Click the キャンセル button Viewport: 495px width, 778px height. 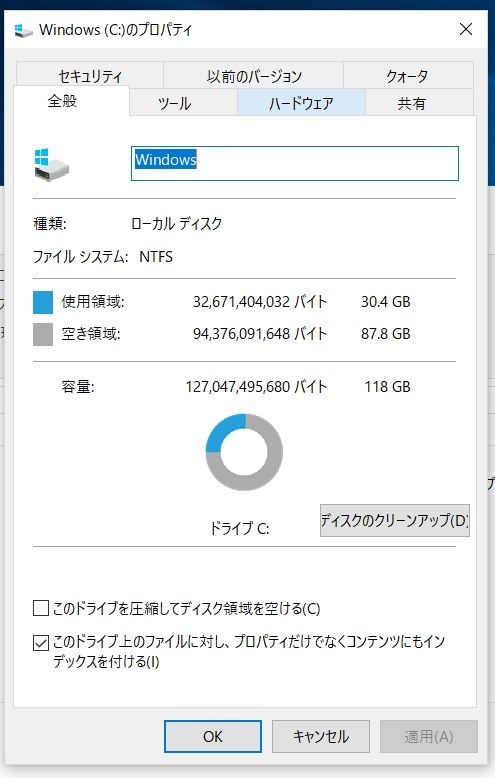click(320, 736)
